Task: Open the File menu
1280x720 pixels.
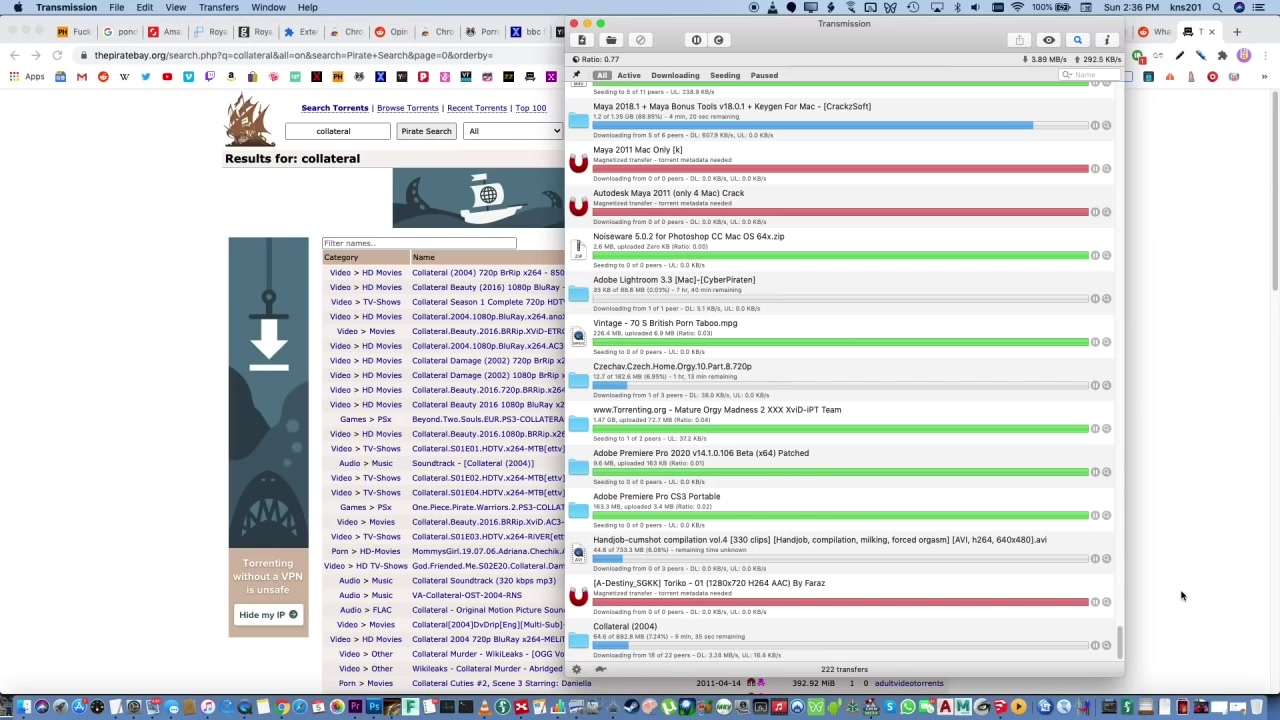Action: 117,7
